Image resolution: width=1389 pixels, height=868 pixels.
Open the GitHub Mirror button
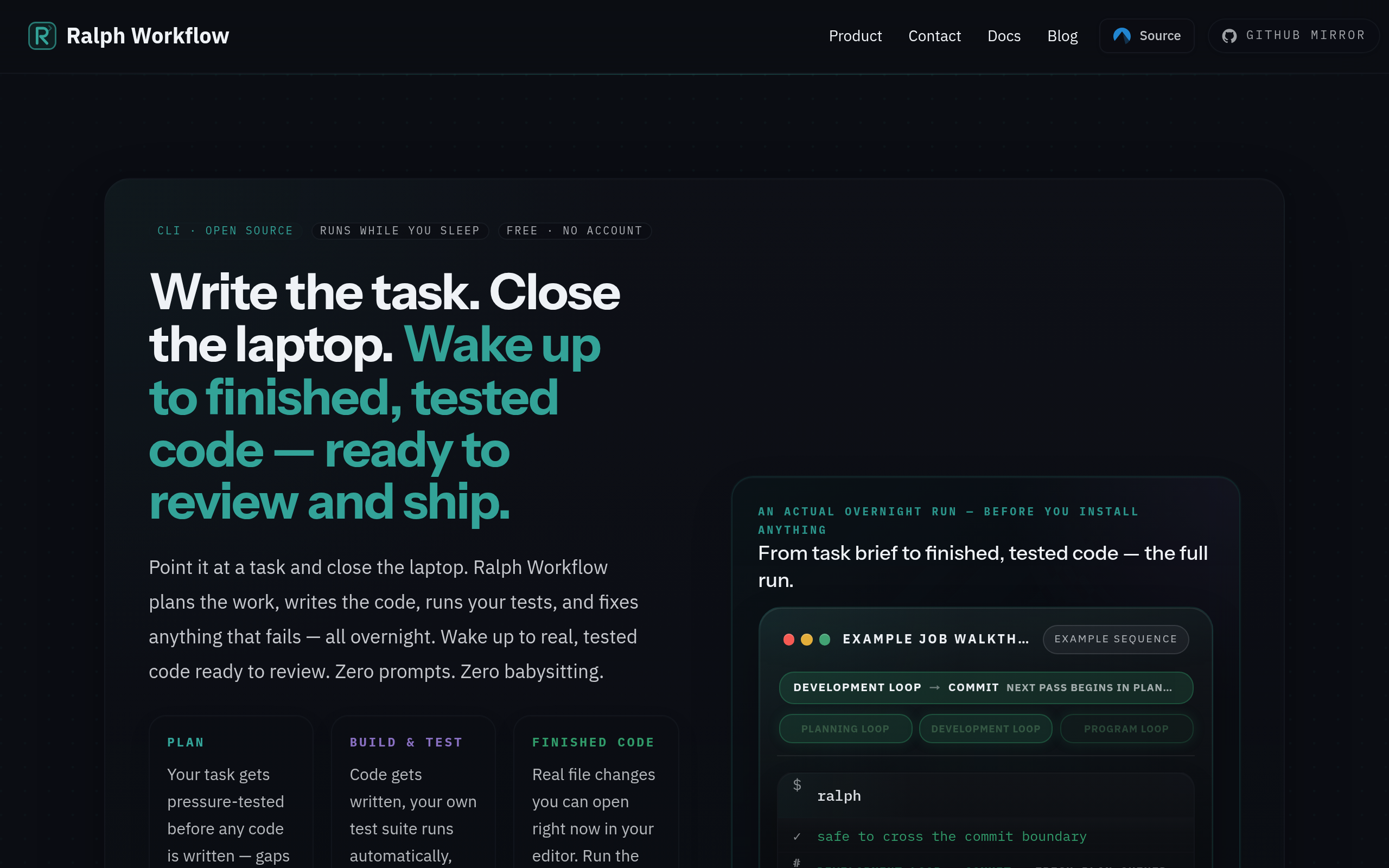point(1293,36)
